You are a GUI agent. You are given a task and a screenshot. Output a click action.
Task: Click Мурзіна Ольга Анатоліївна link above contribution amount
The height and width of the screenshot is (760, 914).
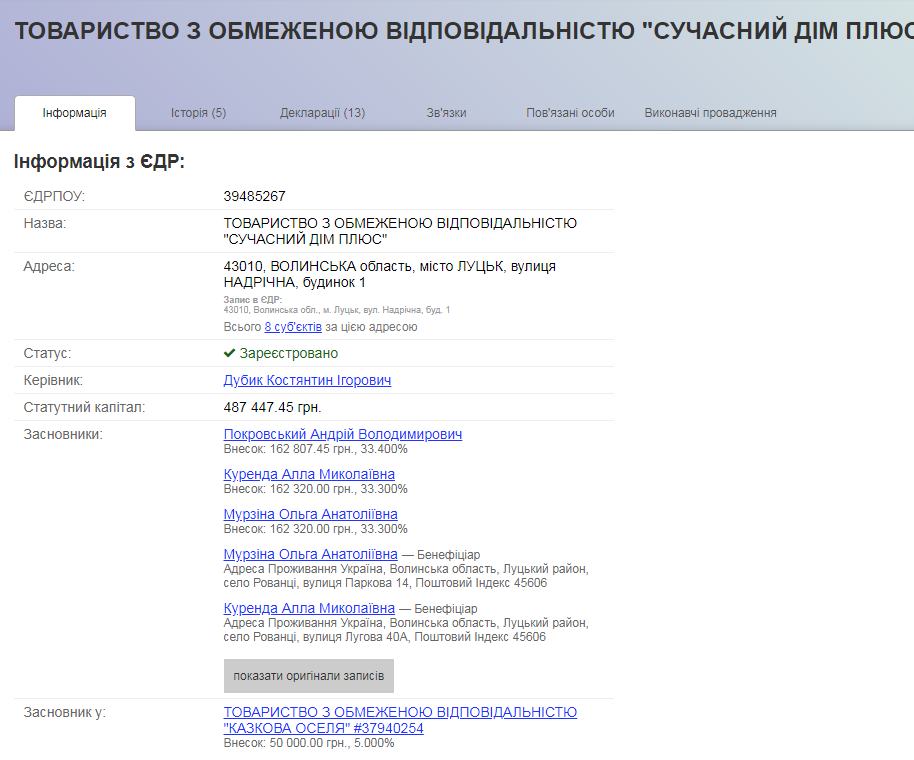click(x=311, y=514)
